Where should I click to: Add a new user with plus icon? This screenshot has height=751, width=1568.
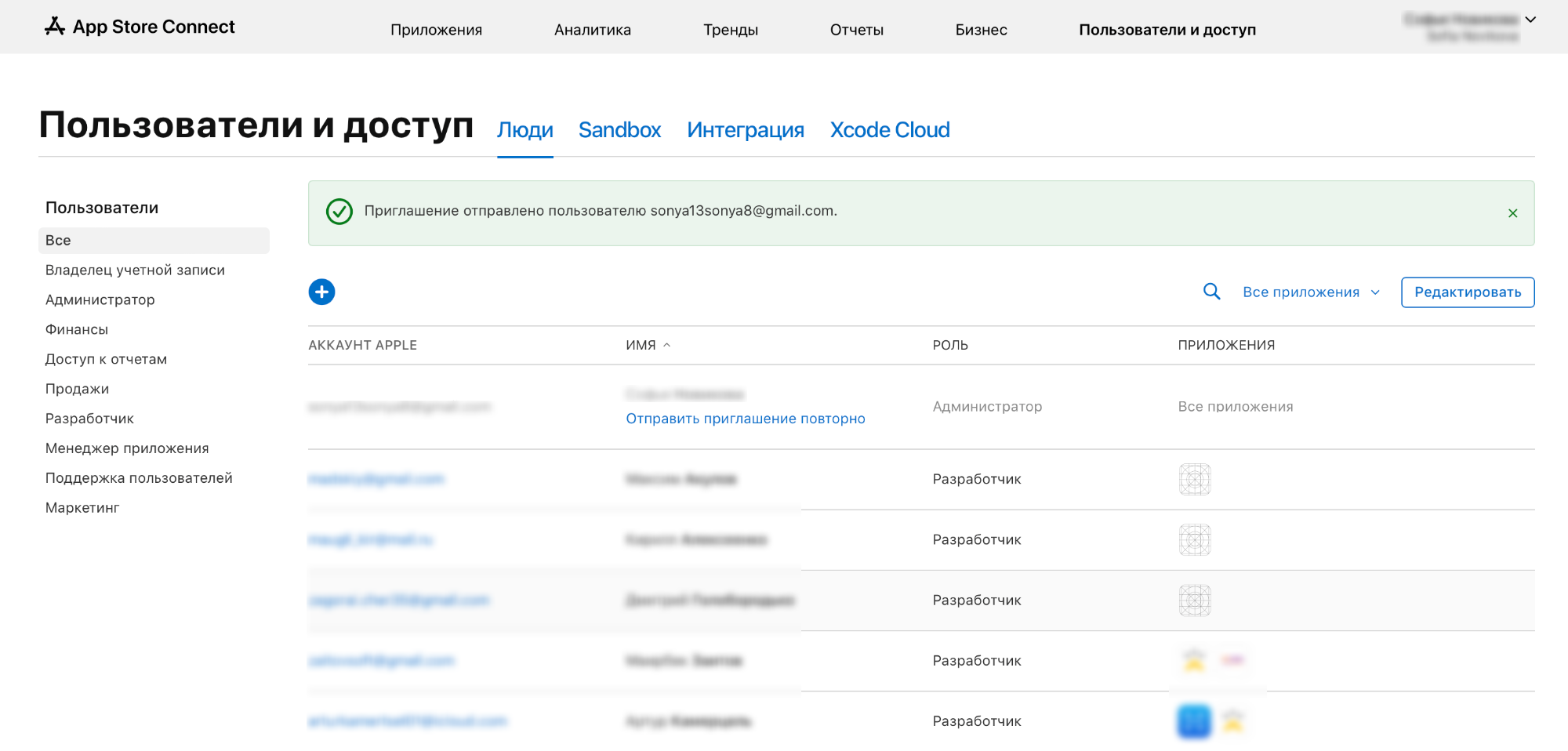321,292
